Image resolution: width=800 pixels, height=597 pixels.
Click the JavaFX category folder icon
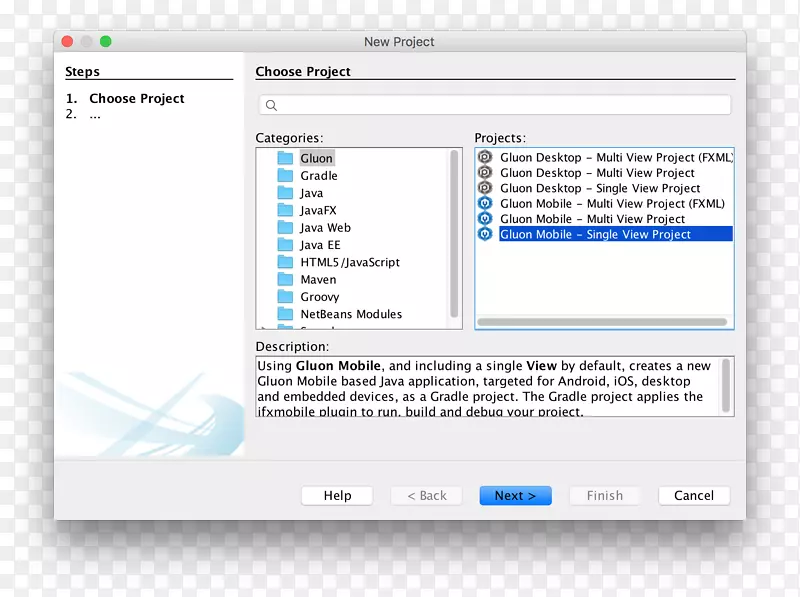(x=286, y=210)
